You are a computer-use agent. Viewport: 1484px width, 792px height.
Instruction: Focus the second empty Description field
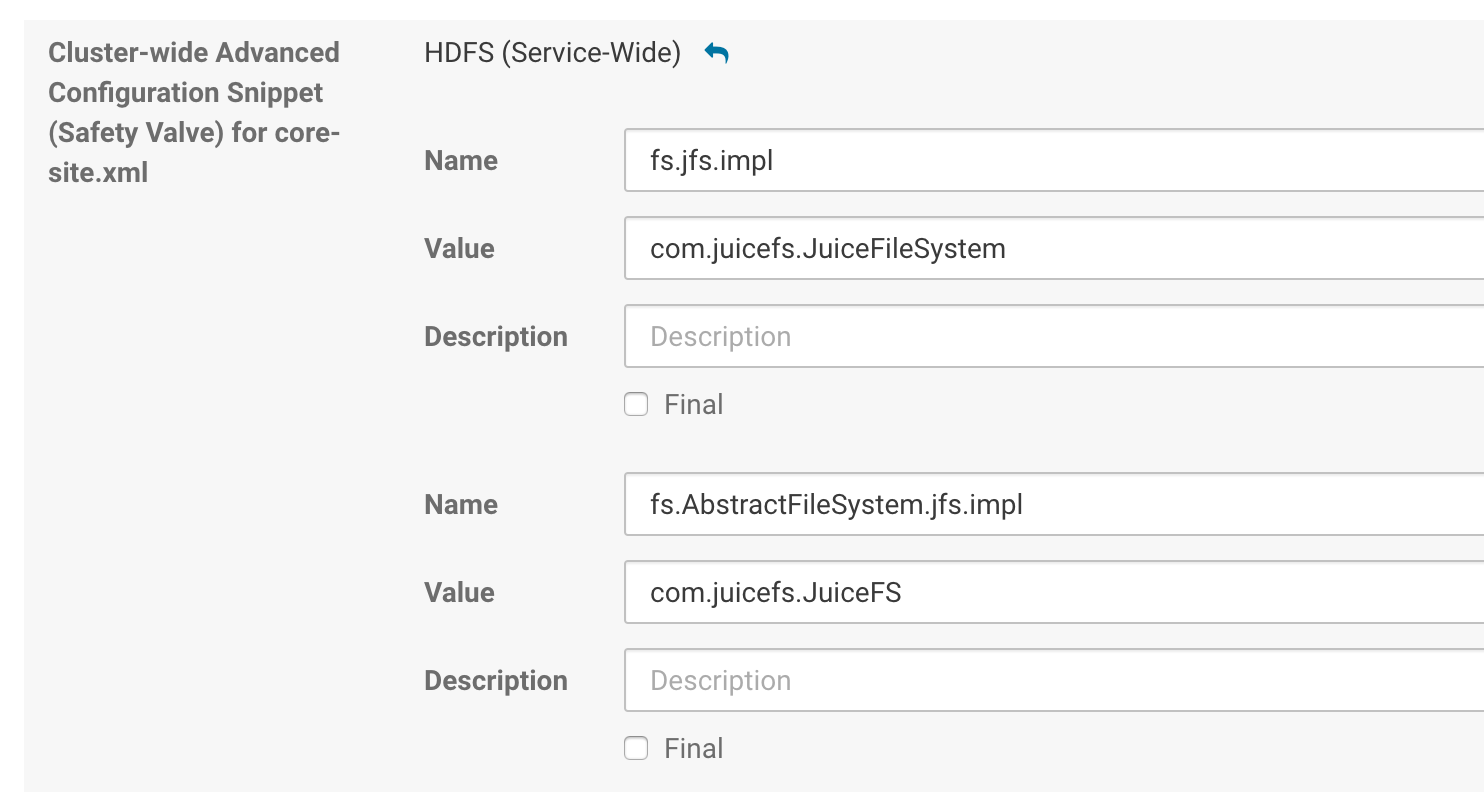1050,680
